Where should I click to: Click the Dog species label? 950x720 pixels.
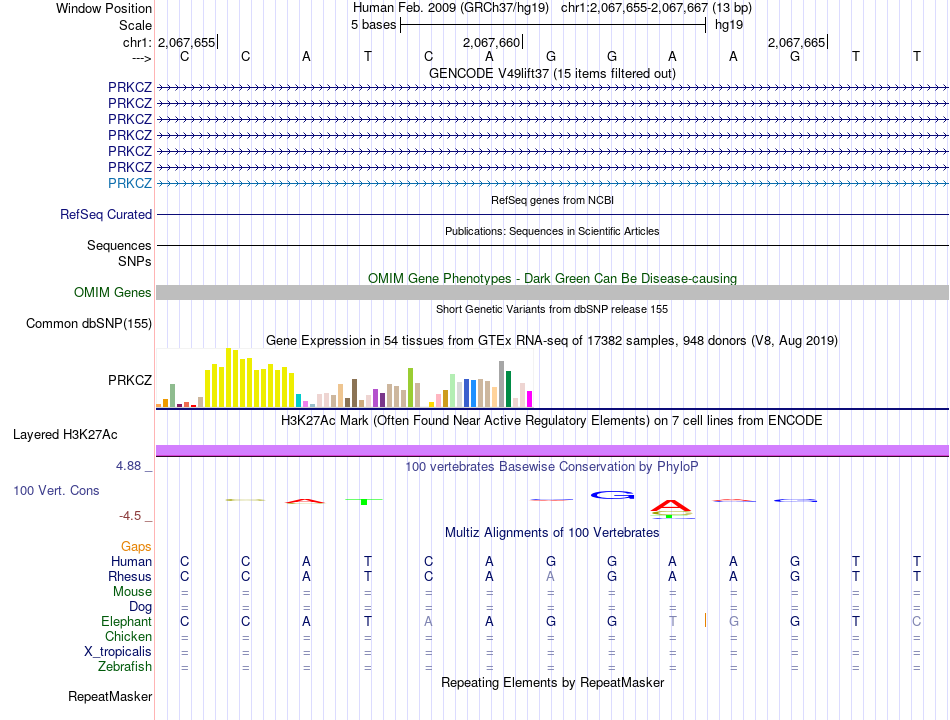[x=140, y=607]
